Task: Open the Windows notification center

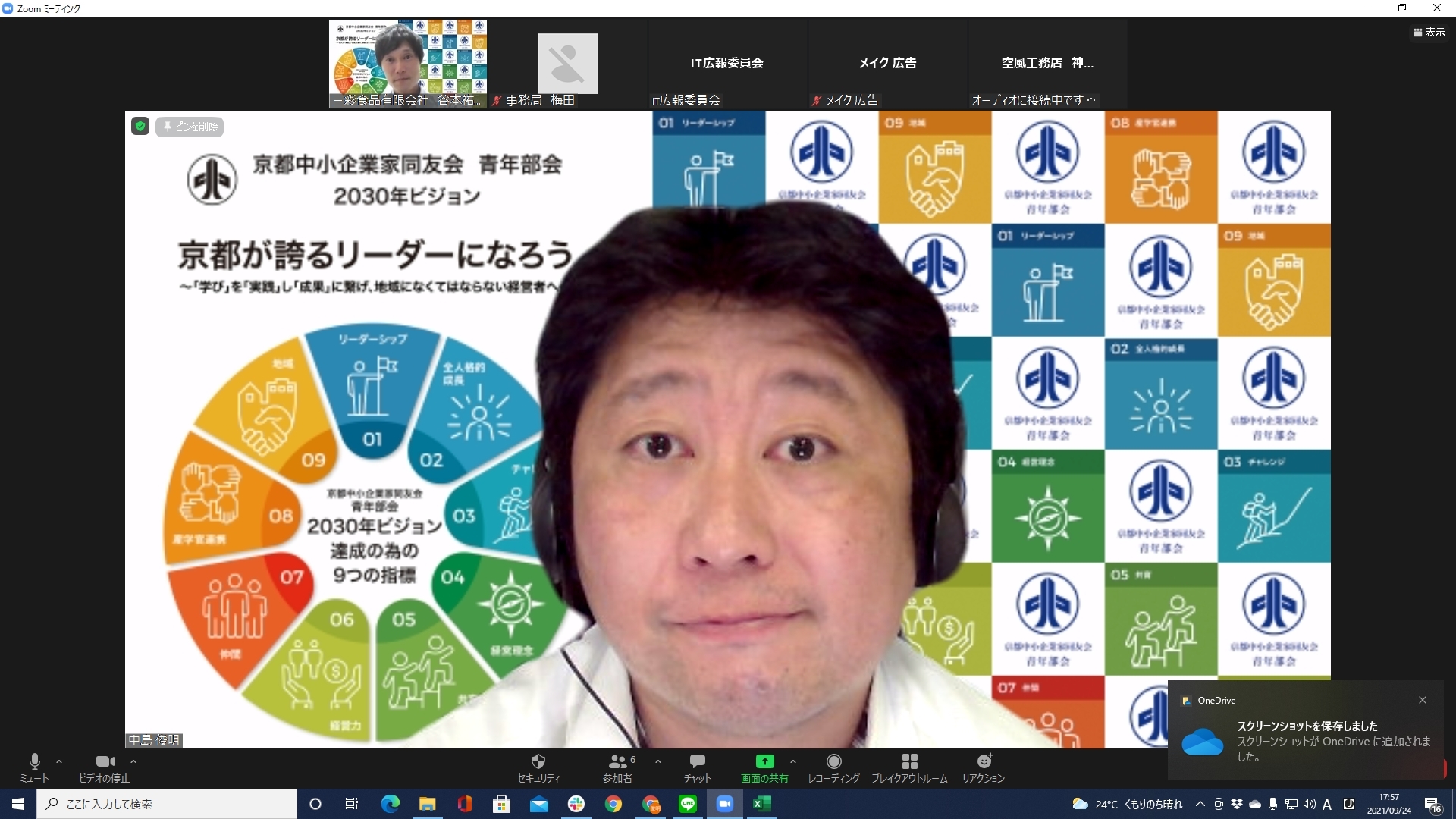Action: click(1433, 805)
